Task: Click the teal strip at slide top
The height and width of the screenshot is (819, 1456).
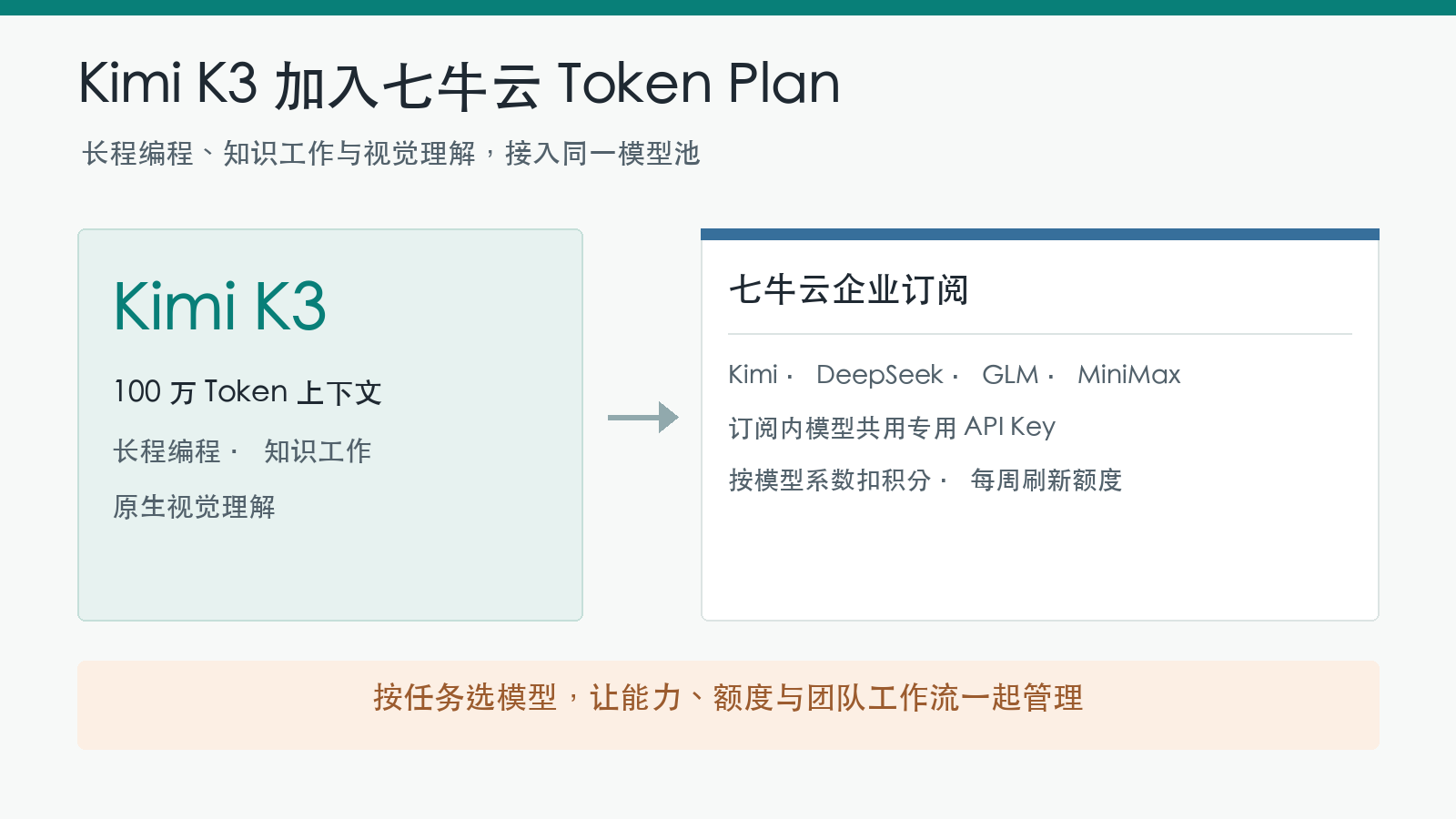Action: [728, 7]
